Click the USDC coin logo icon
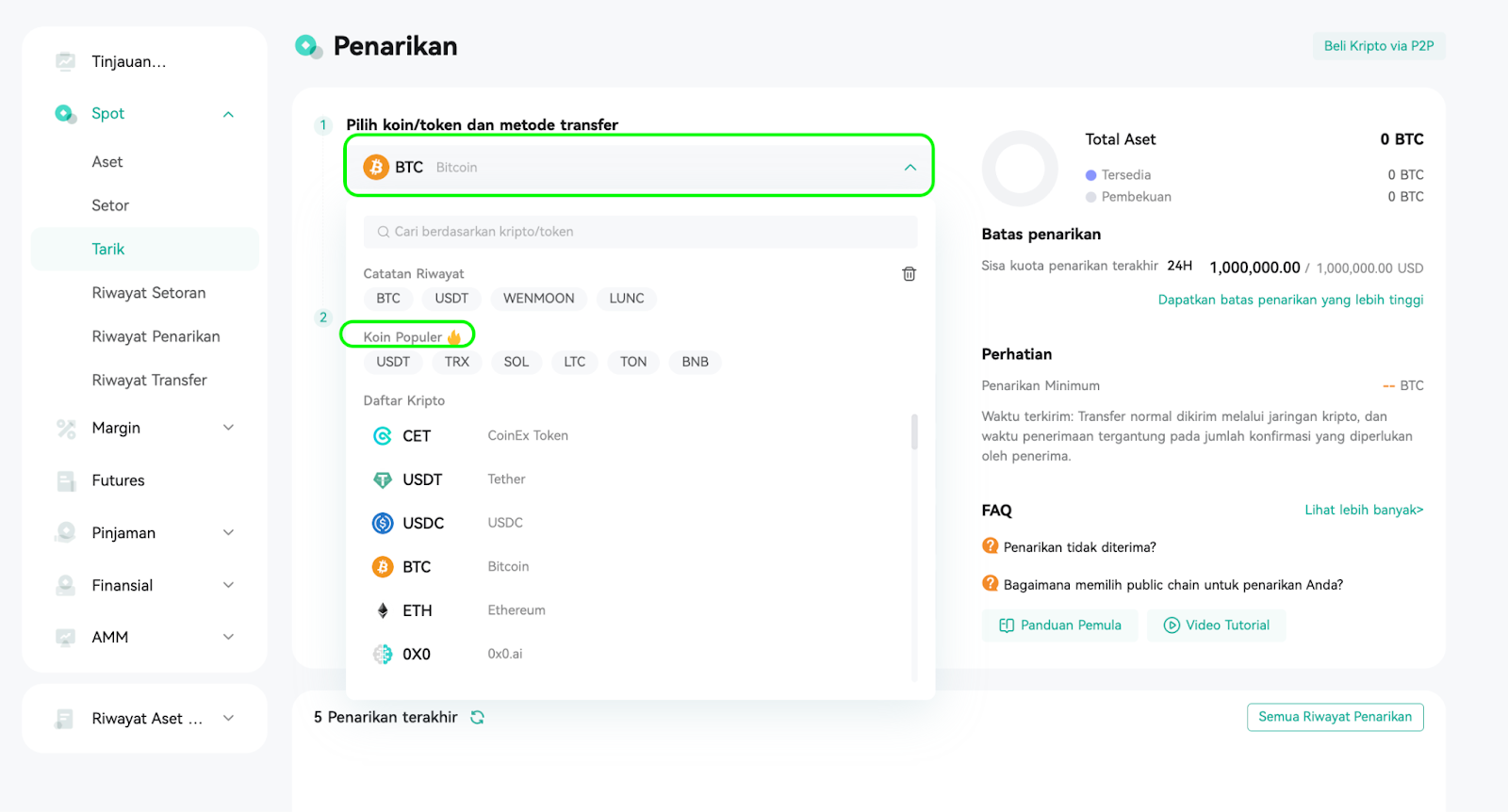Screen dimensions: 1508x812 383,523
